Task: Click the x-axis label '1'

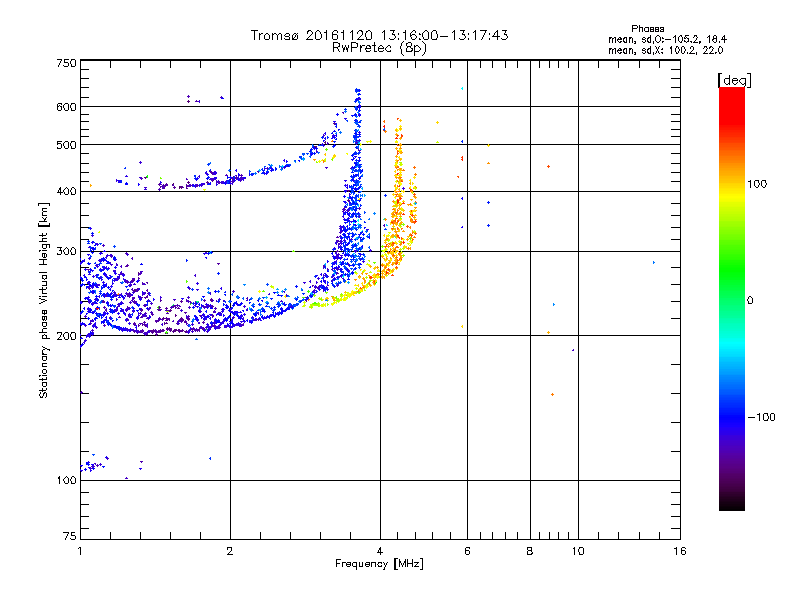Action: tap(80, 551)
